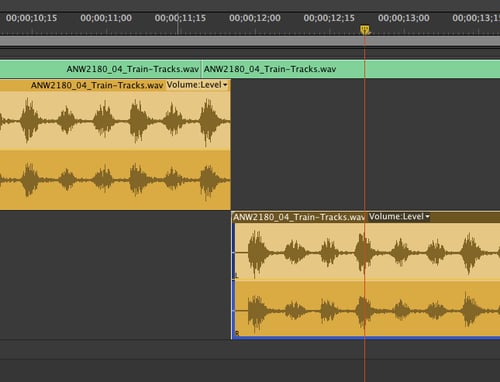Click the 00;00;11;00 mark on time ruler

106,18
